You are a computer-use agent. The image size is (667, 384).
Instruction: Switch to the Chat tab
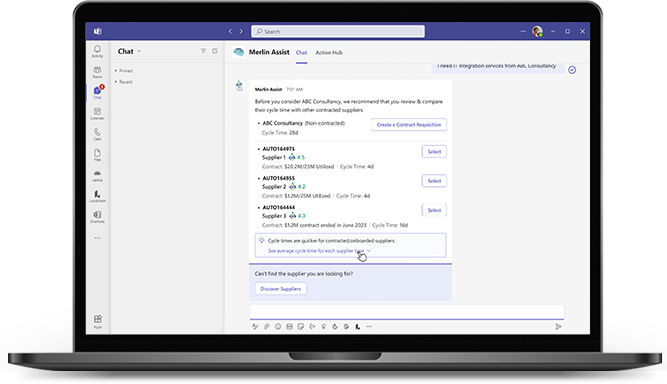coord(301,53)
